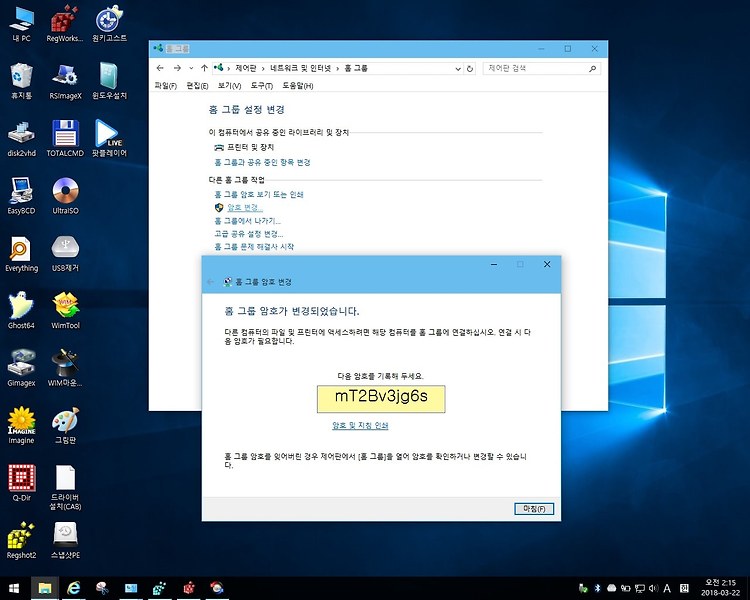This screenshot has height=600, width=750.
Task: Open Gimagex desktop icon
Action: 22,368
